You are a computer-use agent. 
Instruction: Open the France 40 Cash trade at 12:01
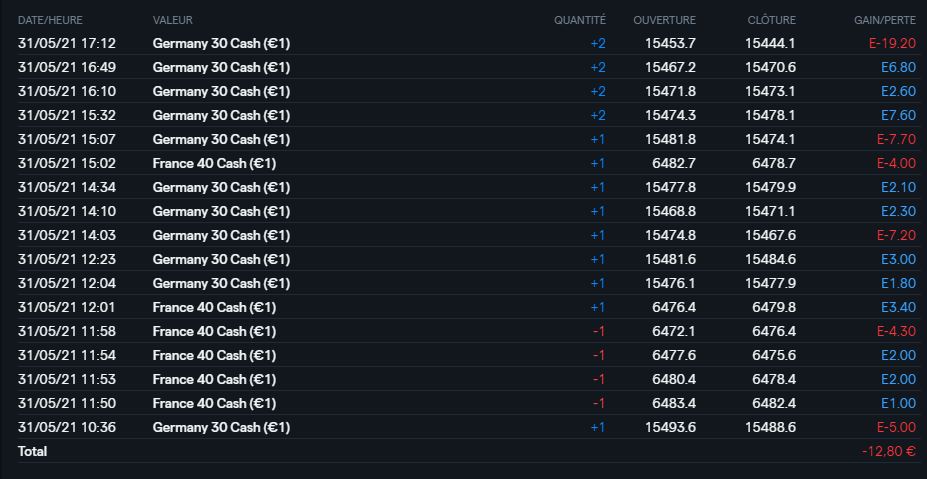(x=214, y=307)
